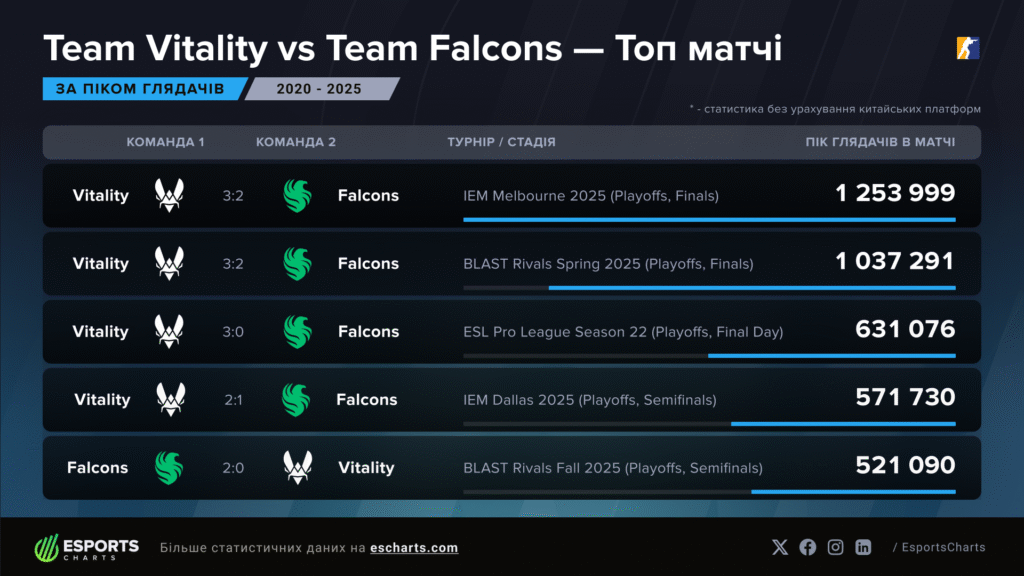Image resolution: width=1024 pixels, height=576 pixels.
Task: Click the X (Twitter) social icon
Action: 781,547
